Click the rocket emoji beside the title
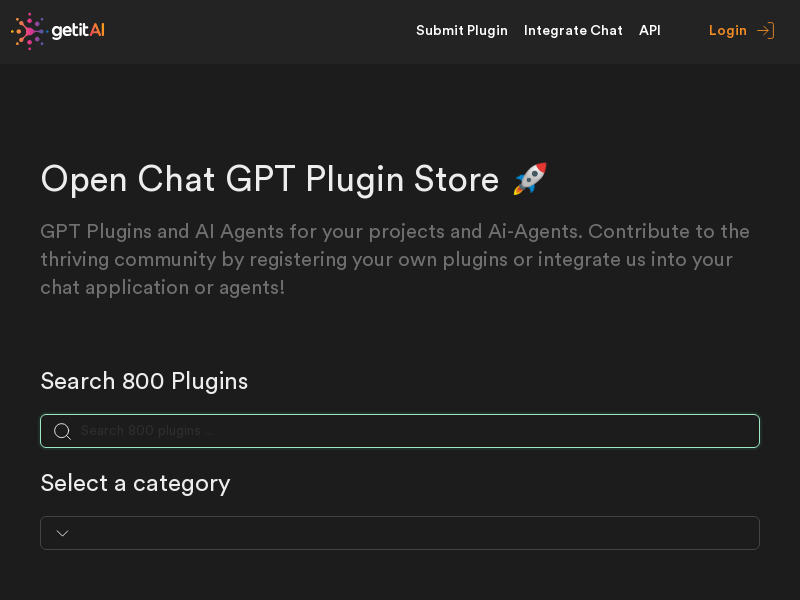Viewport: 800px width, 600px height. (x=530, y=179)
